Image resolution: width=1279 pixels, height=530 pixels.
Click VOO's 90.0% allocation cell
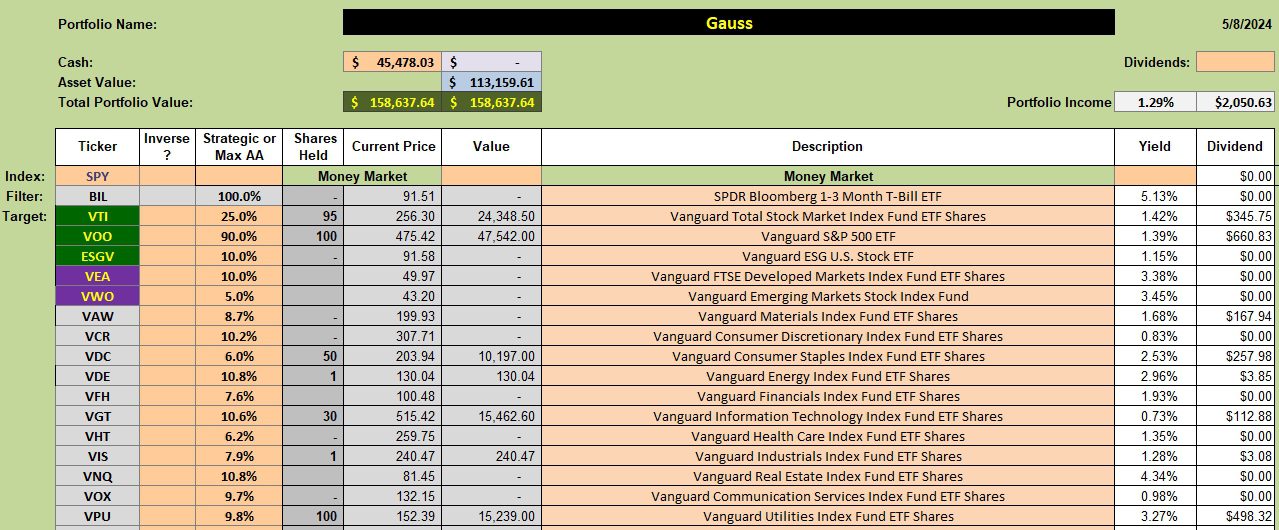[x=239, y=236]
